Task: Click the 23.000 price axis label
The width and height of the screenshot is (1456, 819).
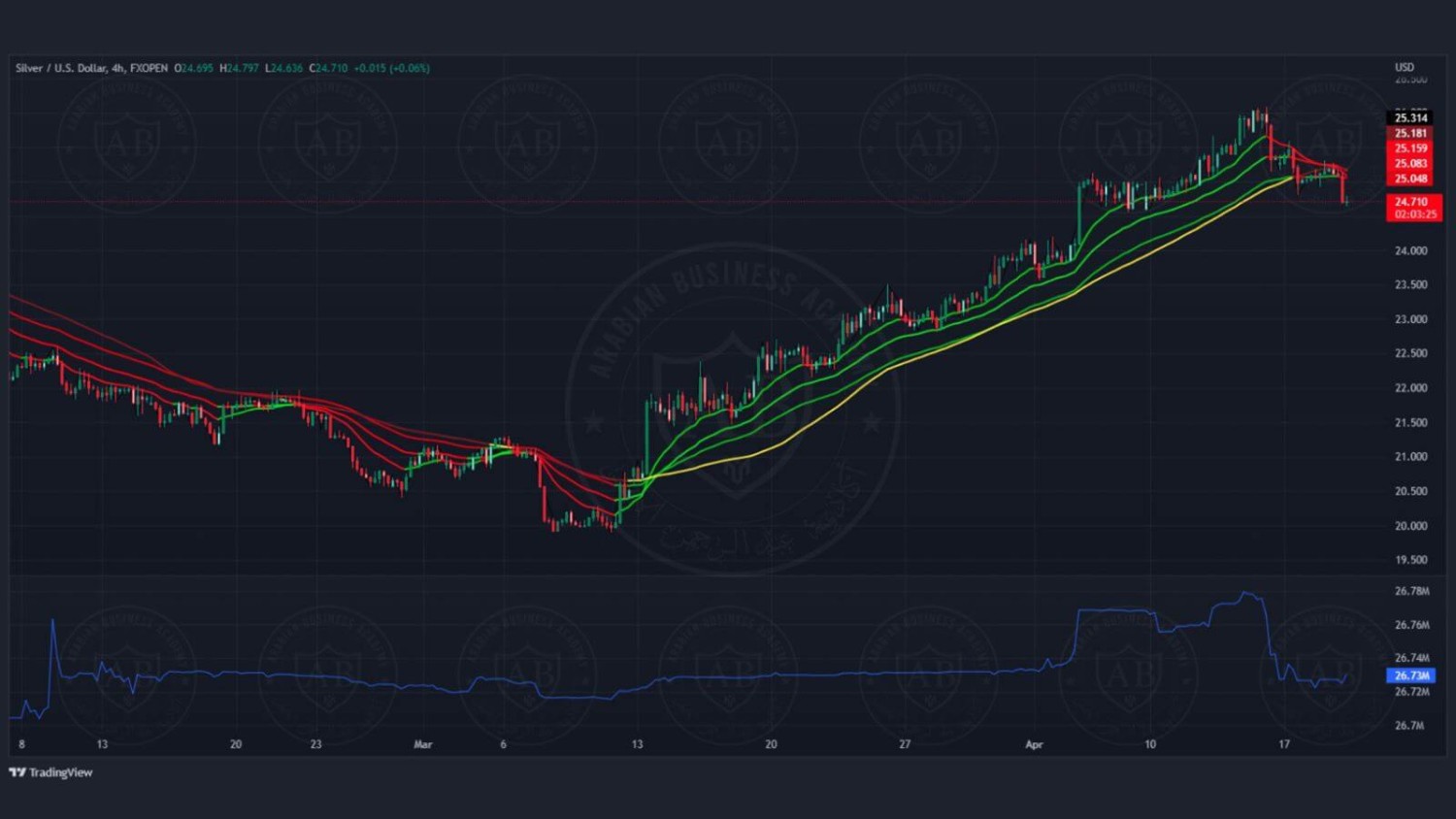Action: point(1410,319)
